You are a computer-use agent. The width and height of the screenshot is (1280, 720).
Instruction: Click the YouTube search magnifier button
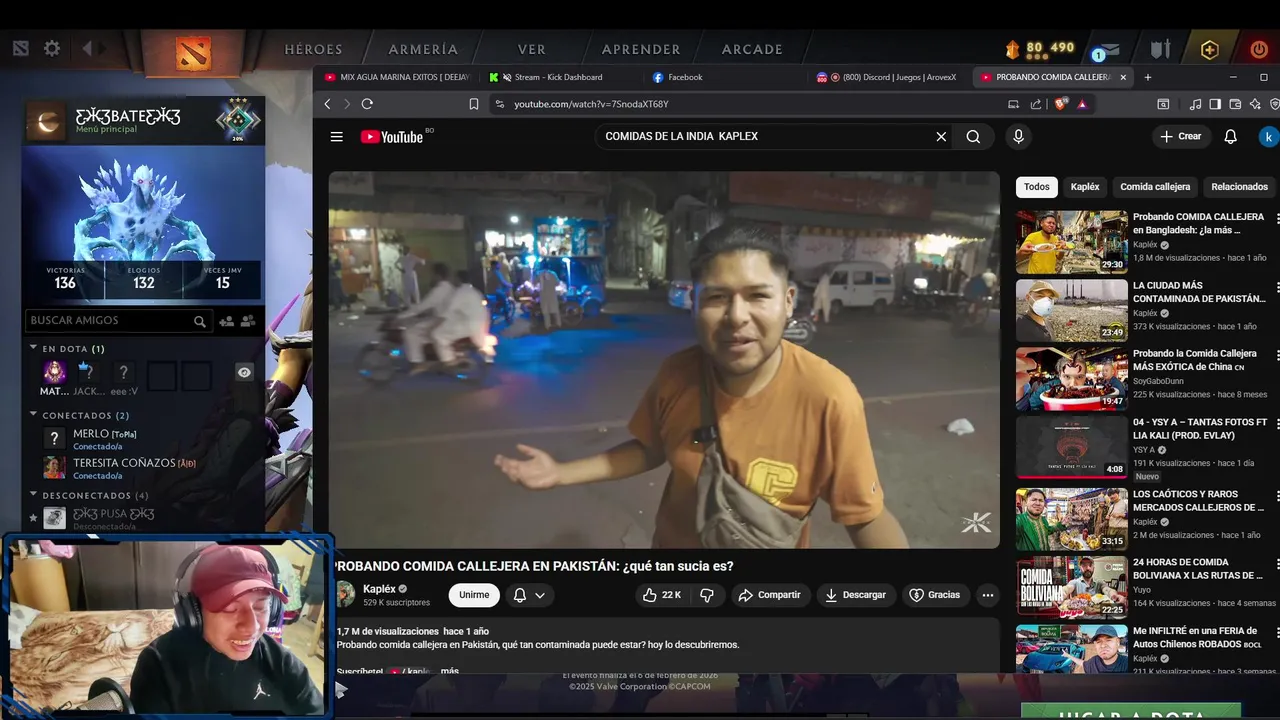pyautogui.click(x=973, y=137)
